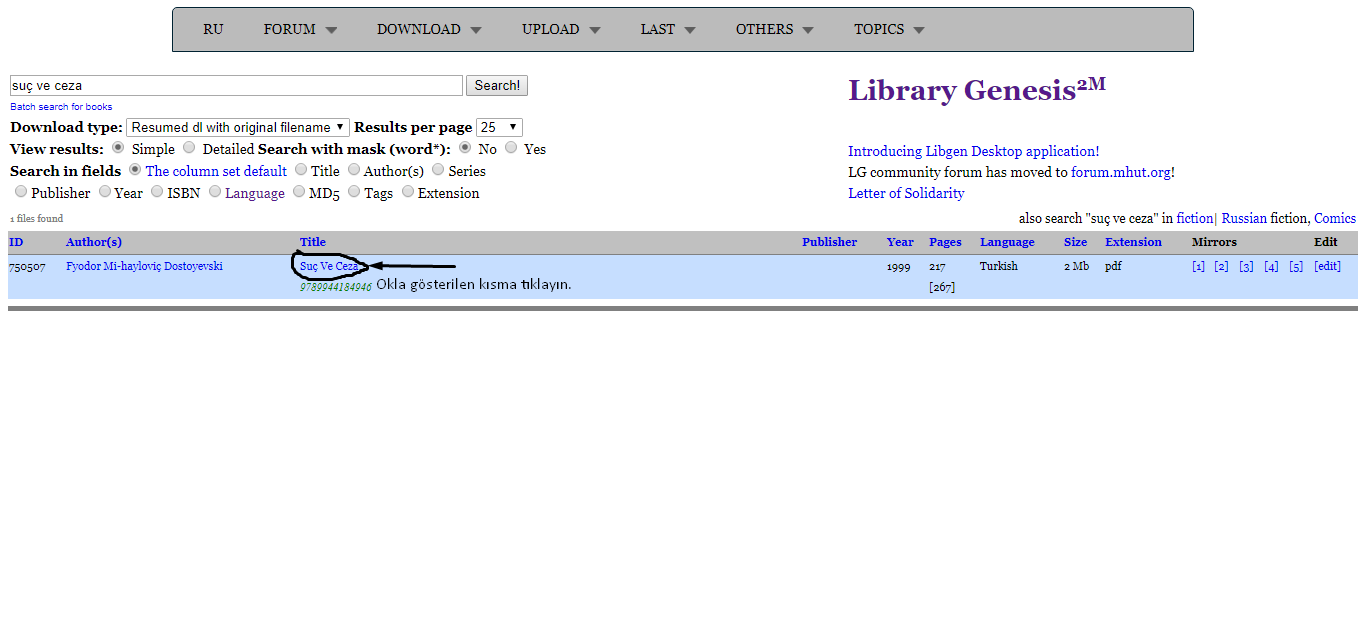Viewport: 1365px width, 622px height.
Task: Sort by Extension column header
Action: tap(1133, 242)
